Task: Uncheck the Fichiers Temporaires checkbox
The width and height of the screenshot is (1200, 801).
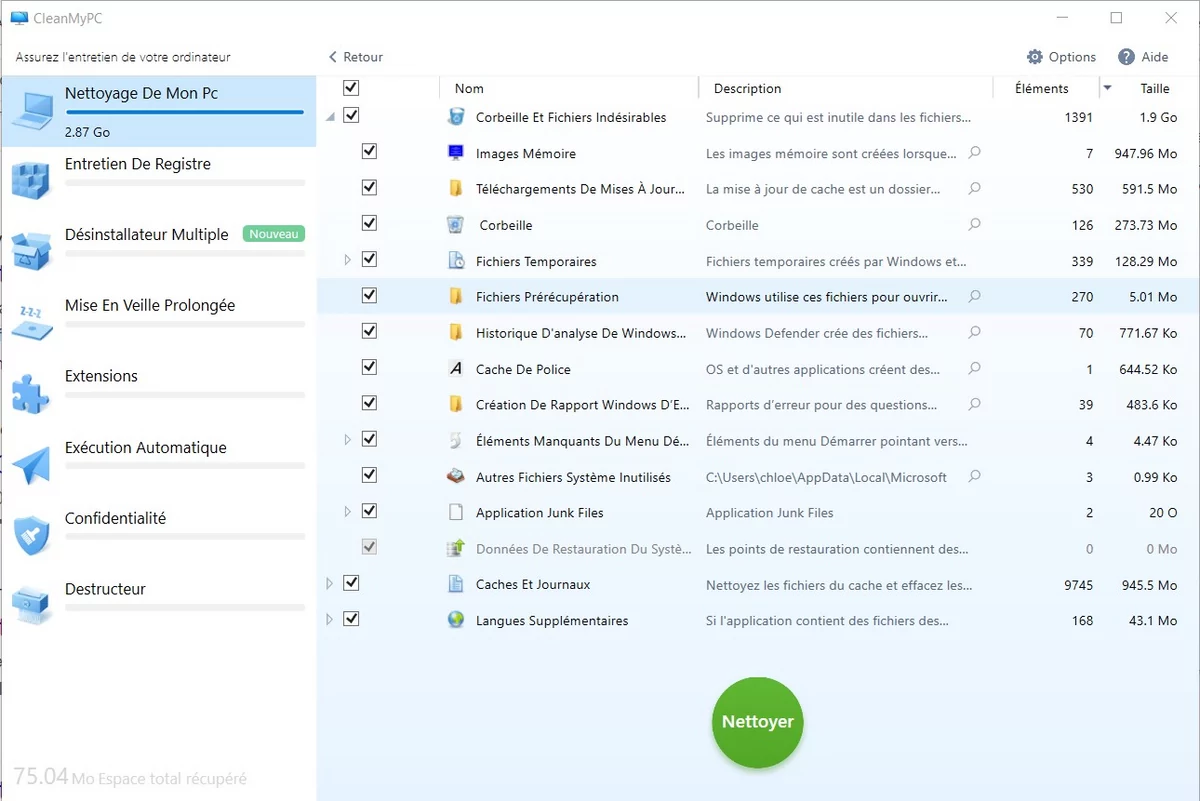Action: (369, 260)
